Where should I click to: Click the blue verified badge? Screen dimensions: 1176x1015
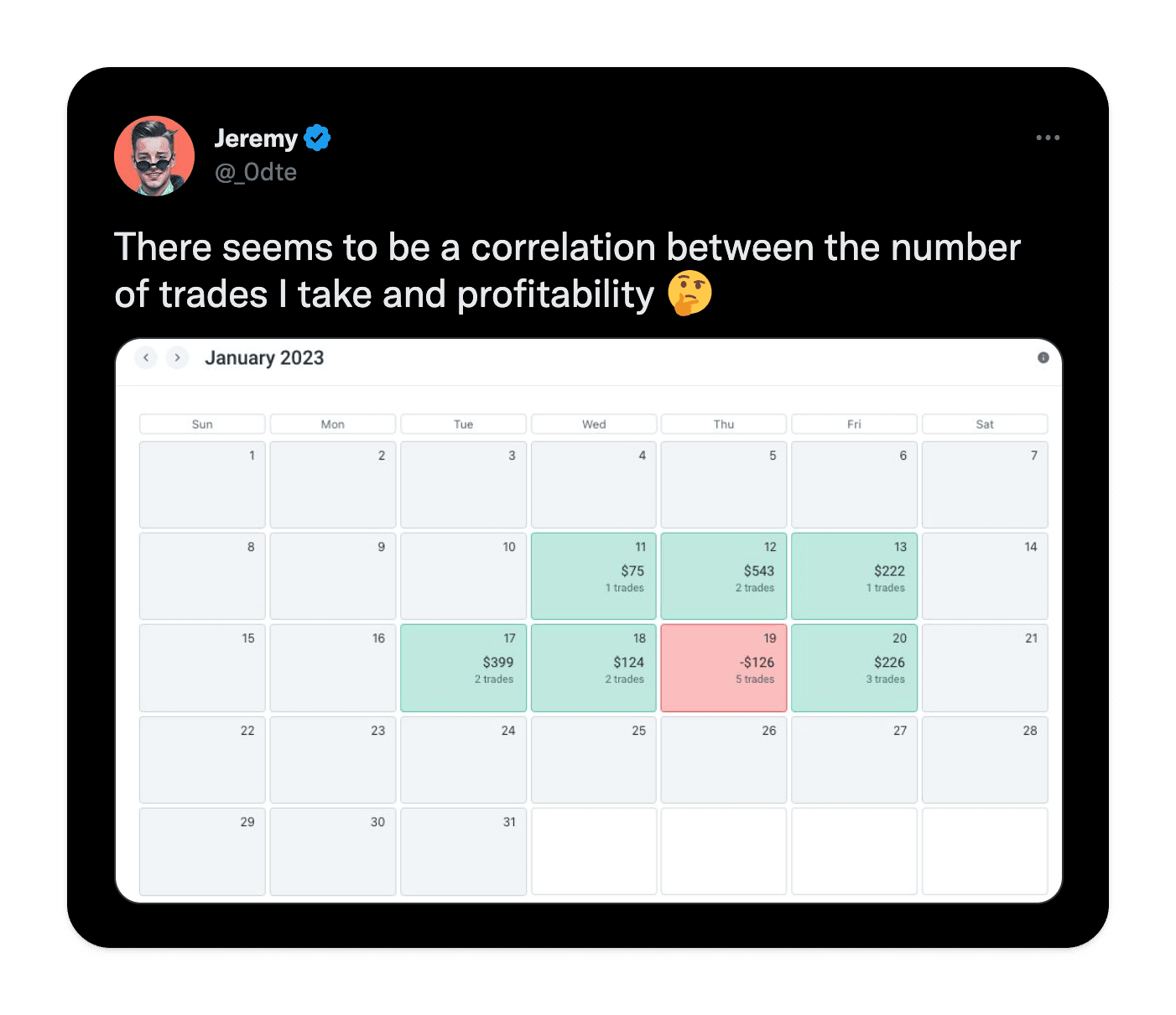(317, 138)
